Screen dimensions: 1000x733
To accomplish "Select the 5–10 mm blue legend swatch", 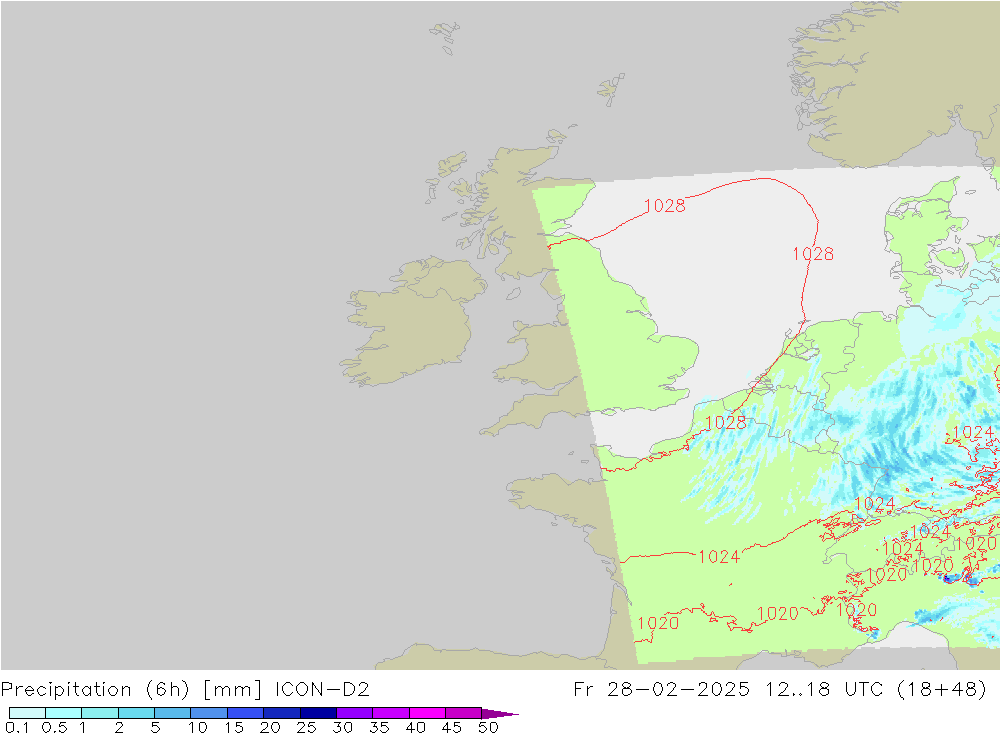I will (173, 713).
